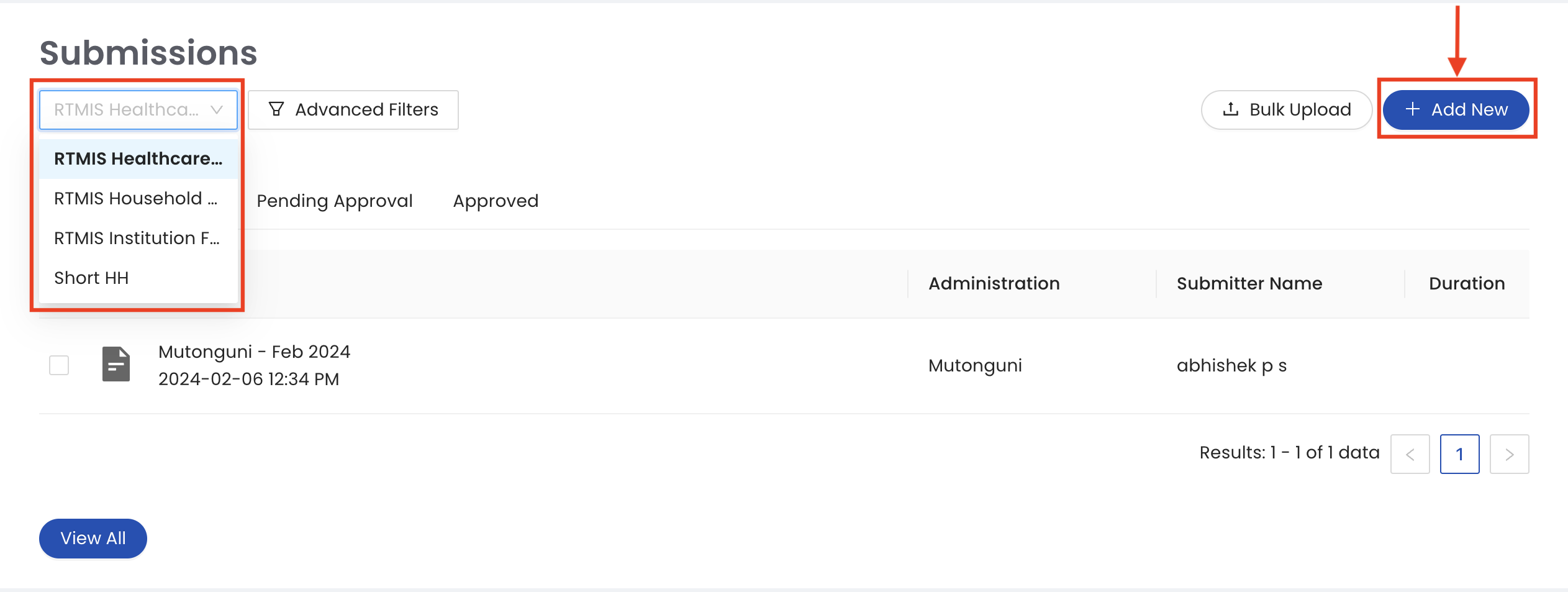The image size is (1568, 592).
Task: Click the document icon beside Mutonguni submission
Action: click(x=116, y=365)
